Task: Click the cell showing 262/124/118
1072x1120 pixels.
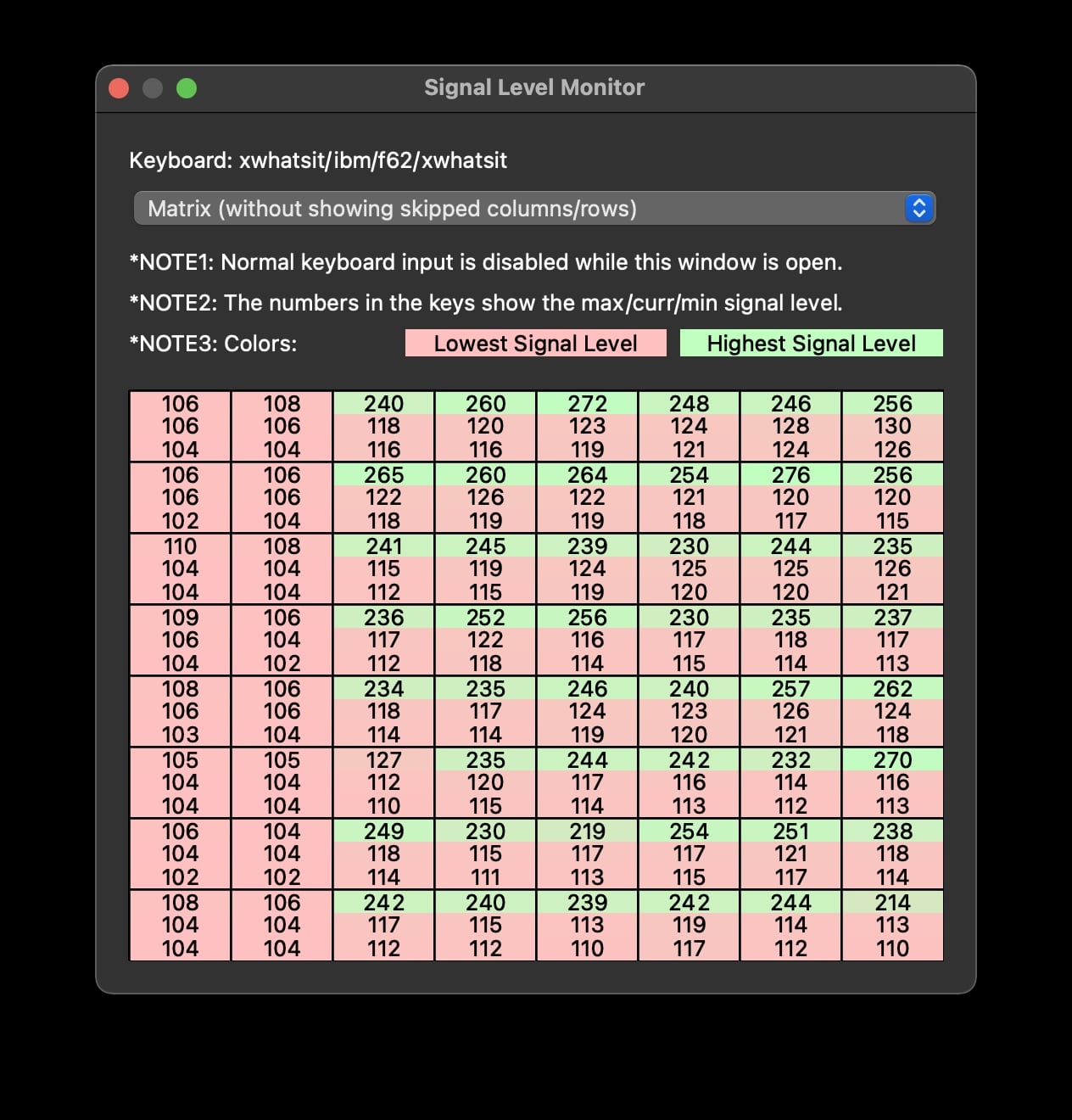Action: (x=893, y=712)
